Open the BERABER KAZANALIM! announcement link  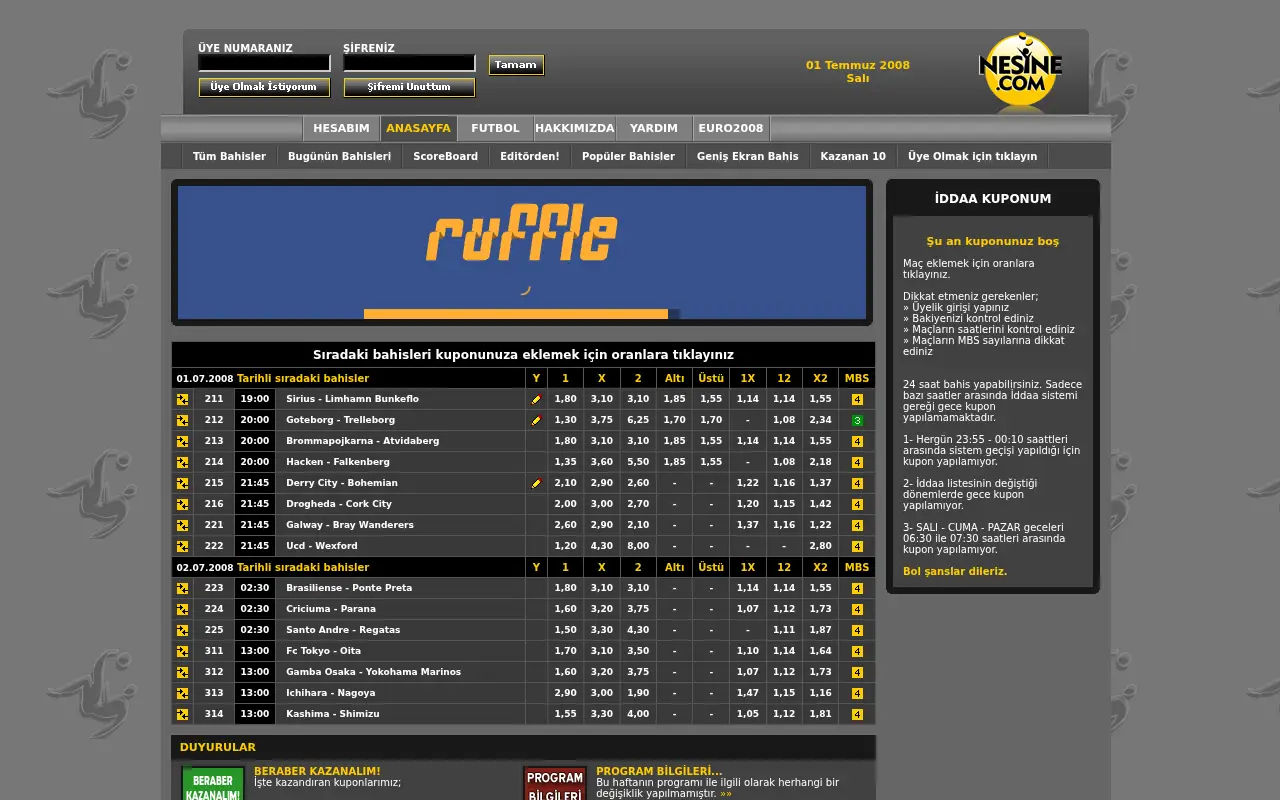[317, 771]
